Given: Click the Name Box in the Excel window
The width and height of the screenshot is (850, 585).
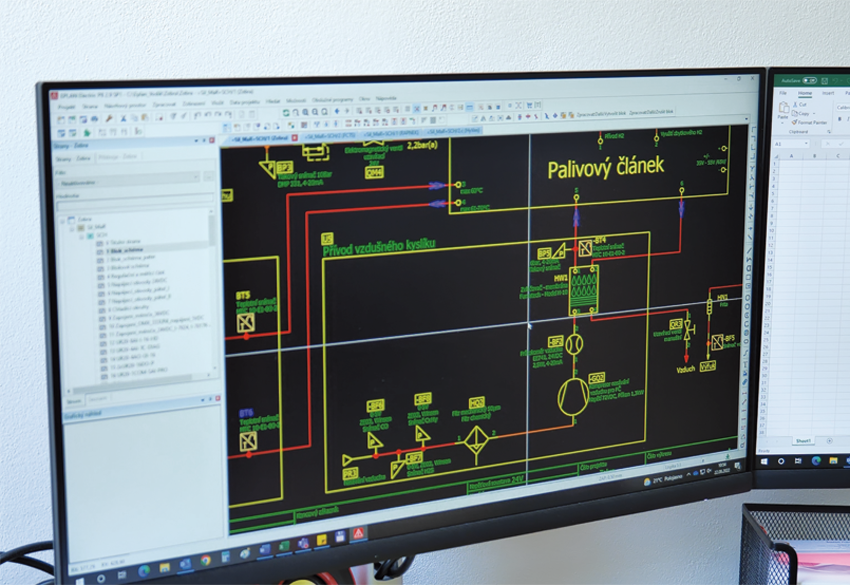Looking at the screenshot, I should [790, 143].
